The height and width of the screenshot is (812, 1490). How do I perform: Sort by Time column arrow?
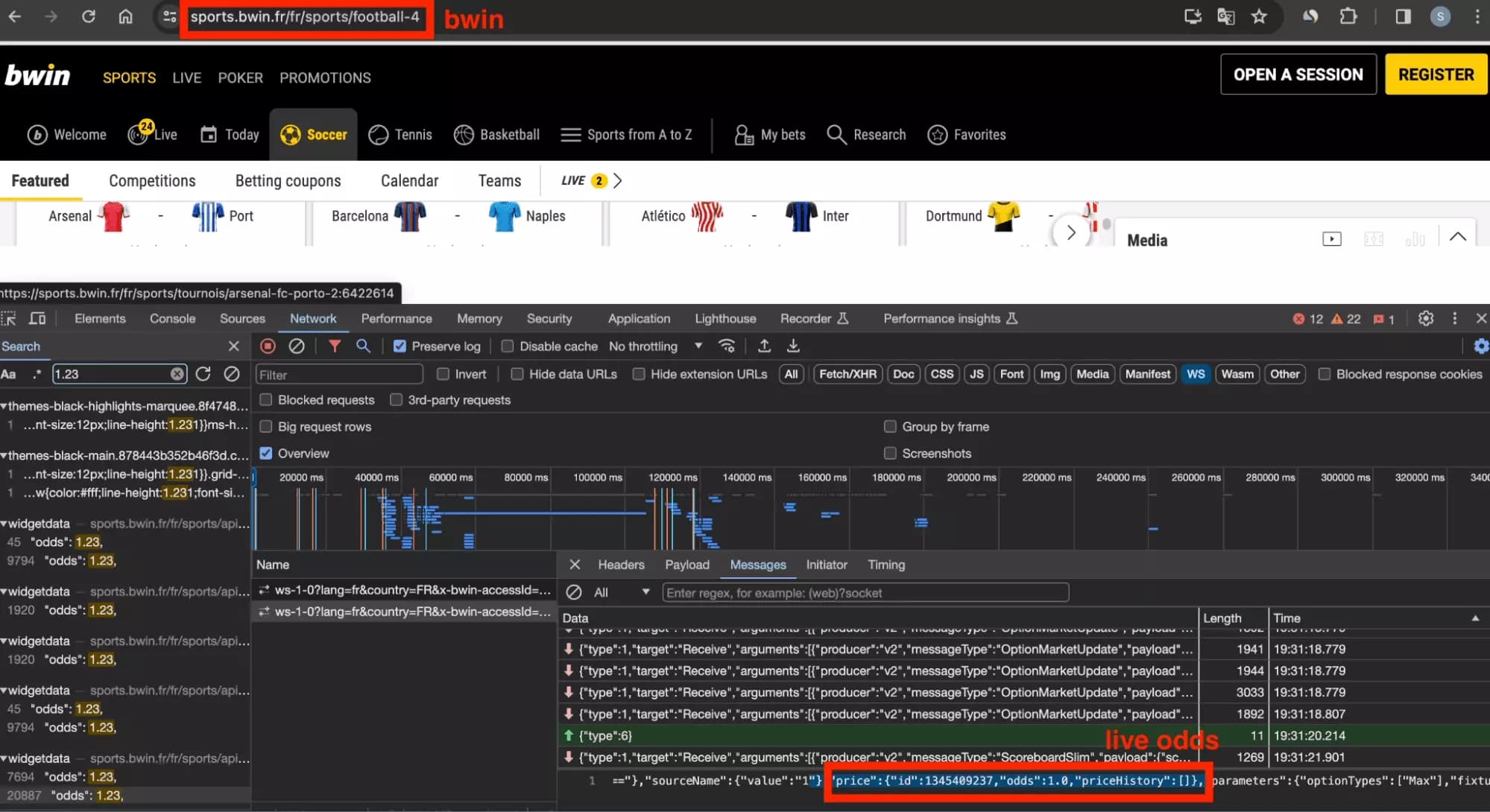click(x=1475, y=618)
